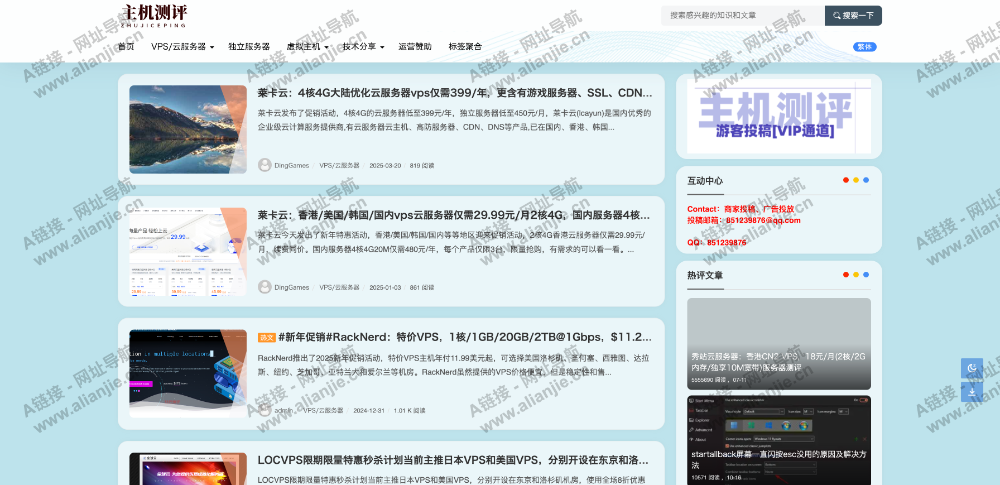Click author name admin under RackNerd post
1000x485 pixels.
point(284,410)
